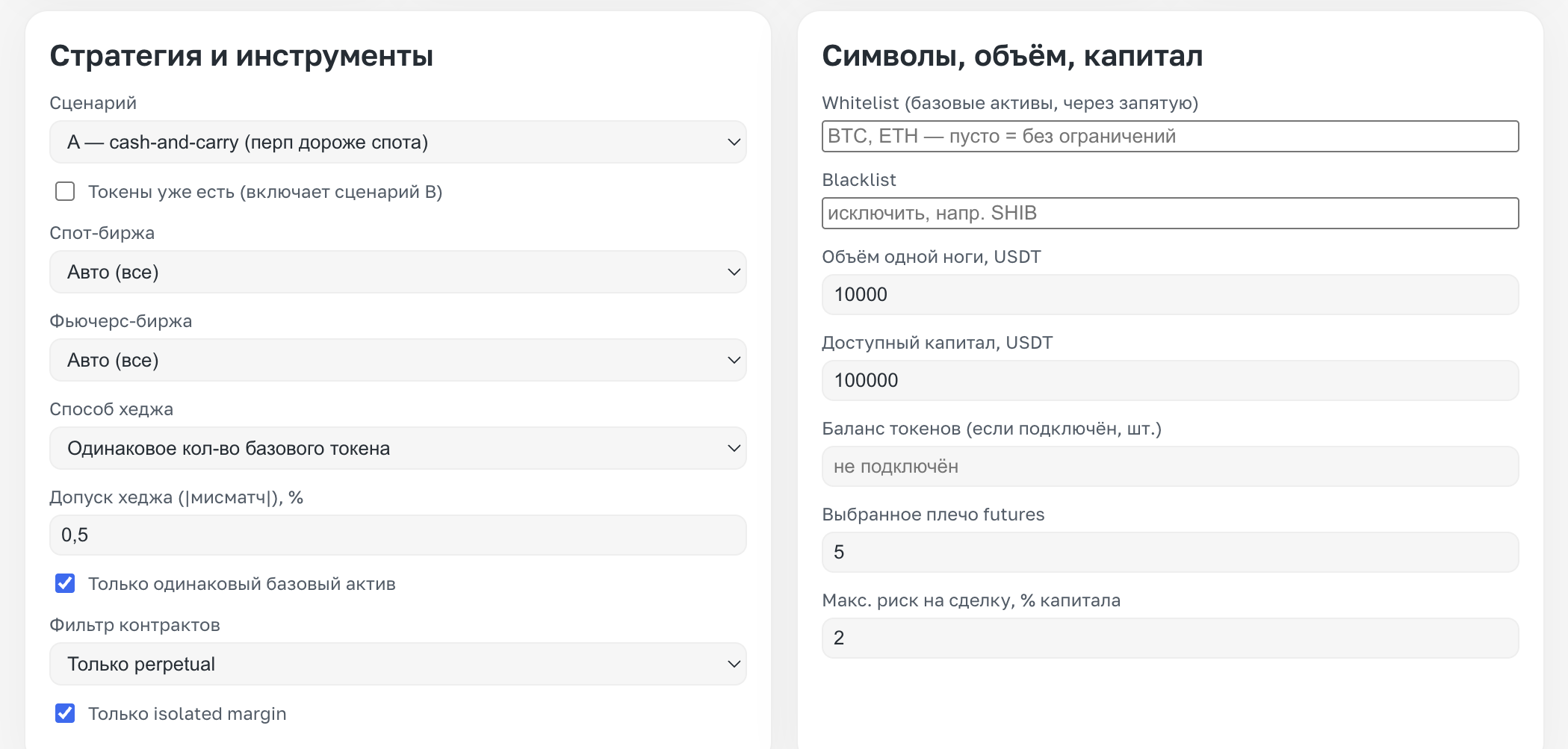The width and height of the screenshot is (1568, 749).
Task: Click the 'Объём одной ноги, USDT' field
Action: (1170, 294)
